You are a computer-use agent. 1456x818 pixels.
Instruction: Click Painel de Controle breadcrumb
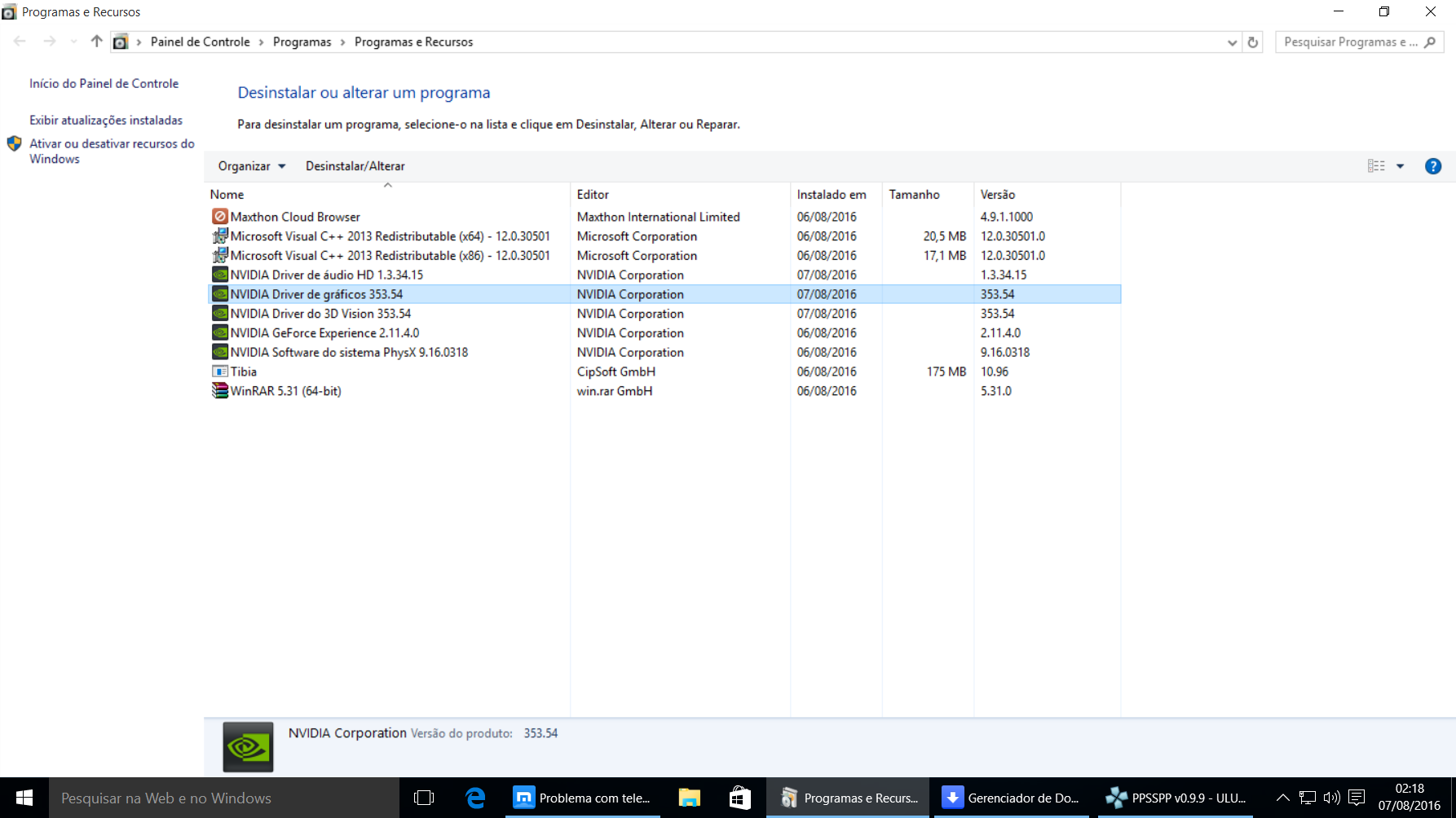pyautogui.click(x=201, y=42)
